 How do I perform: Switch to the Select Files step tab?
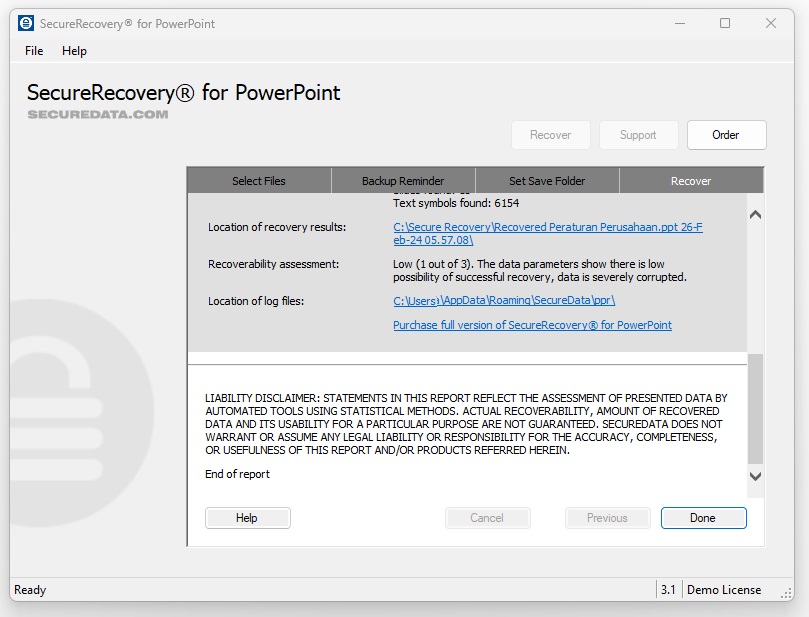pos(259,181)
